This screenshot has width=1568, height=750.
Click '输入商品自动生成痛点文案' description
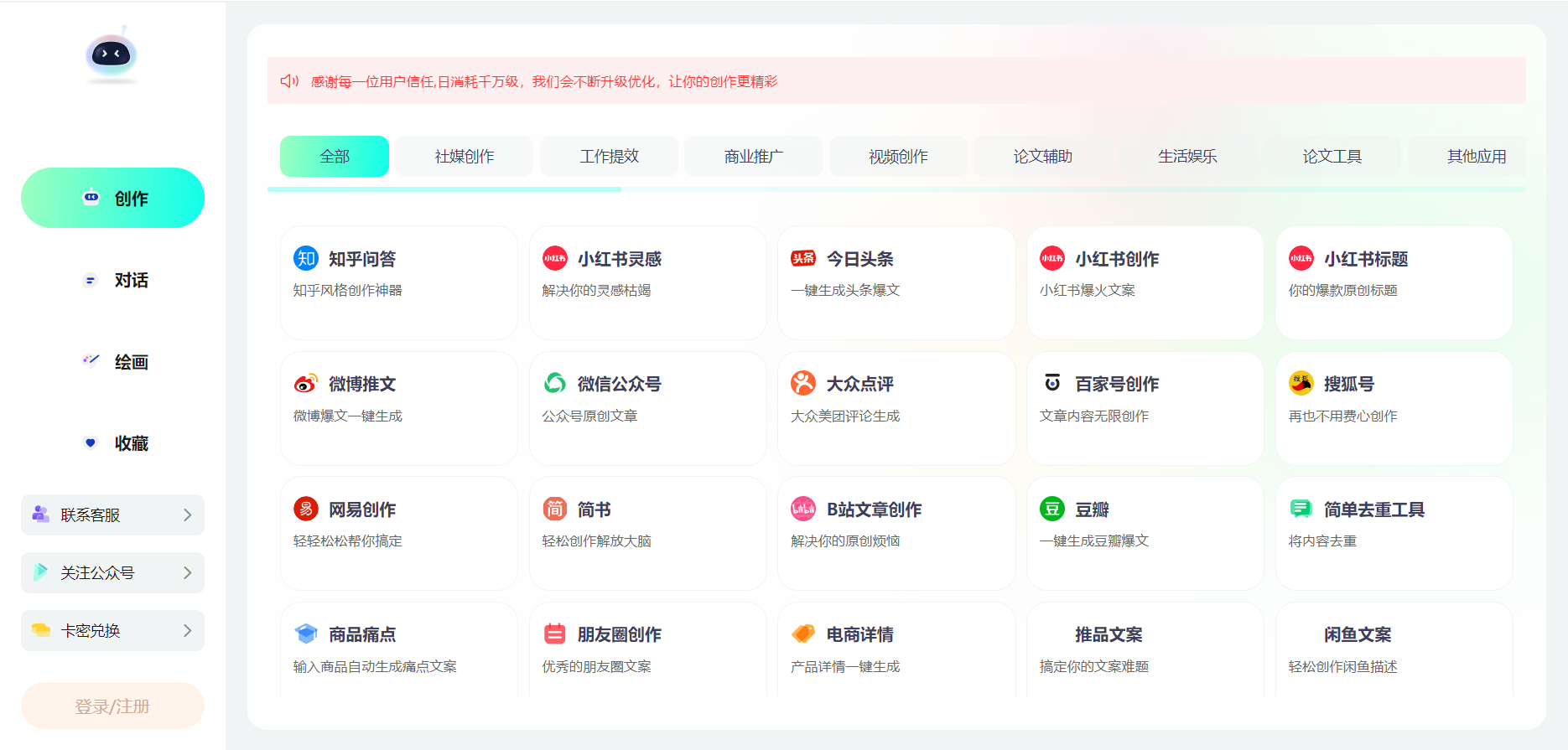point(375,666)
